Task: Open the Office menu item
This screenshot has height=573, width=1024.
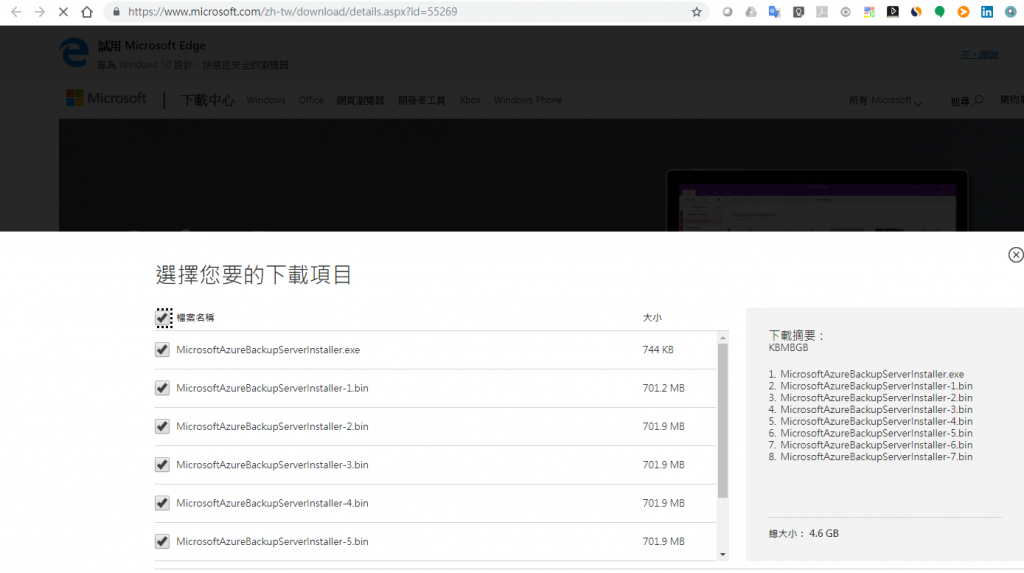Action: point(311,100)
